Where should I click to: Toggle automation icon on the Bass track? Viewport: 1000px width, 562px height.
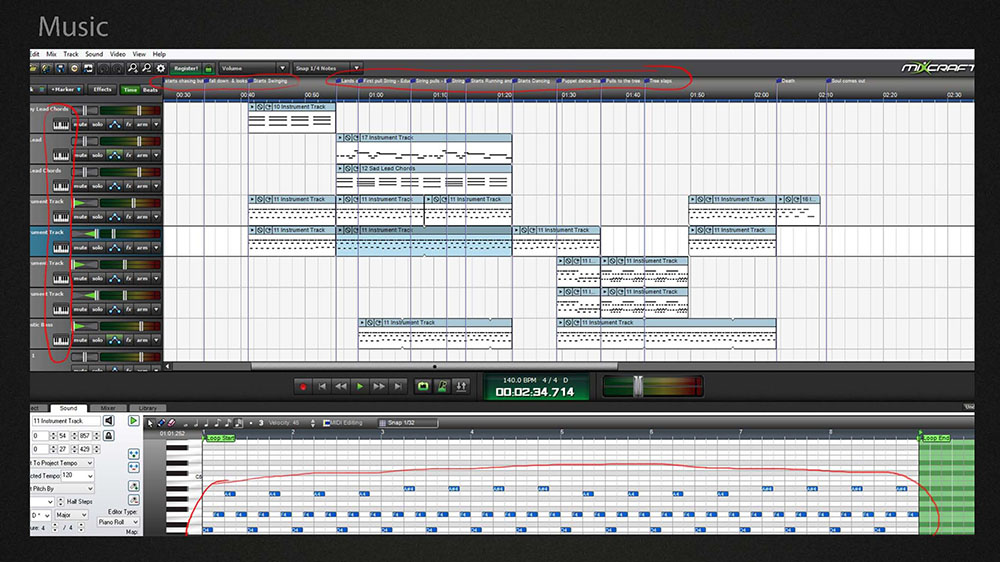[115, 340]
